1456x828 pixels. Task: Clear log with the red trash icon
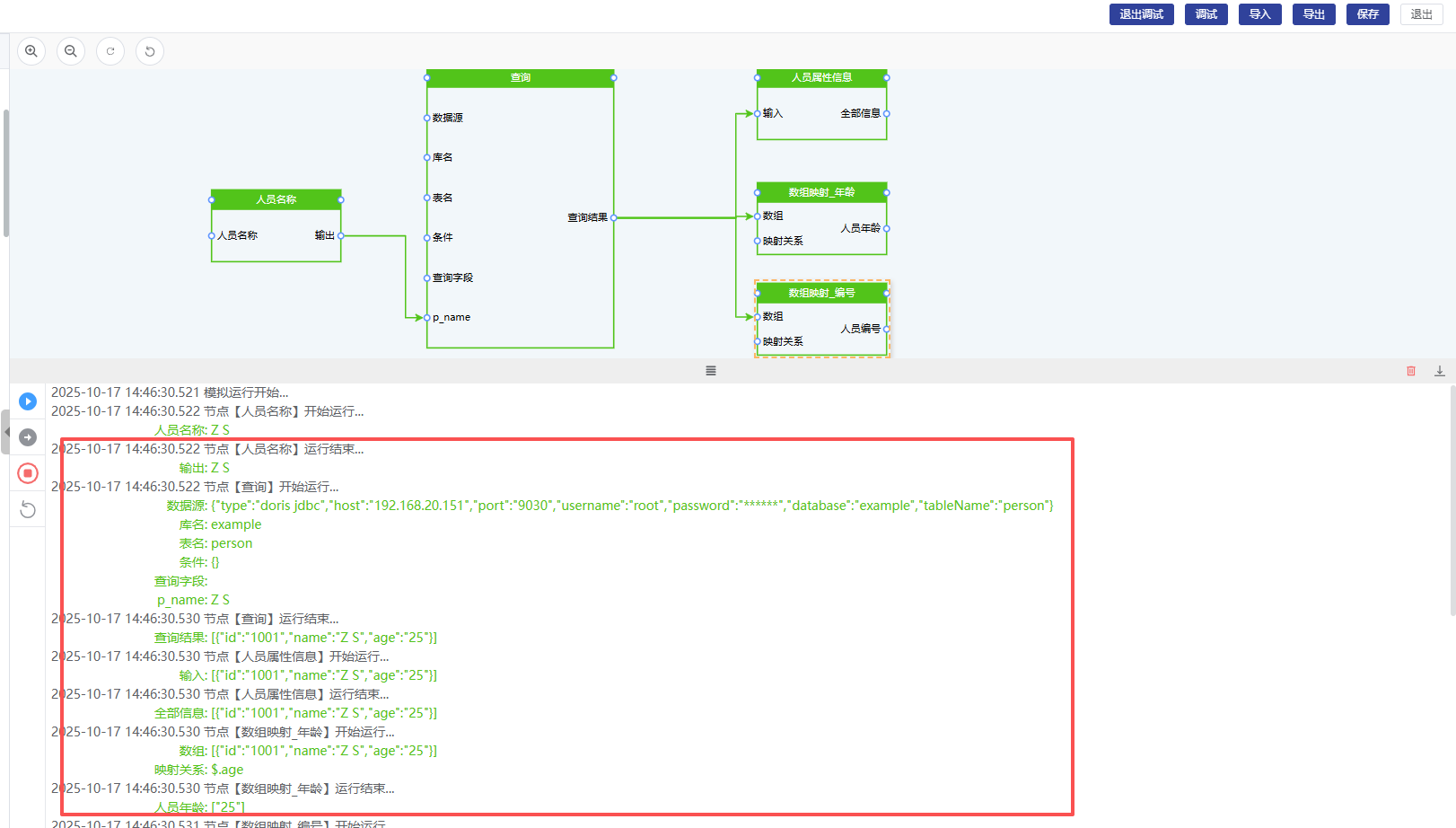pos(1411,371)
